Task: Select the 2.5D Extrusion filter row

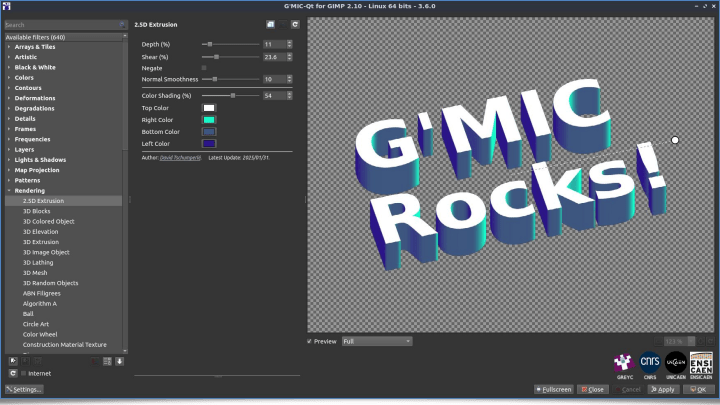Action: pos(63,201)
